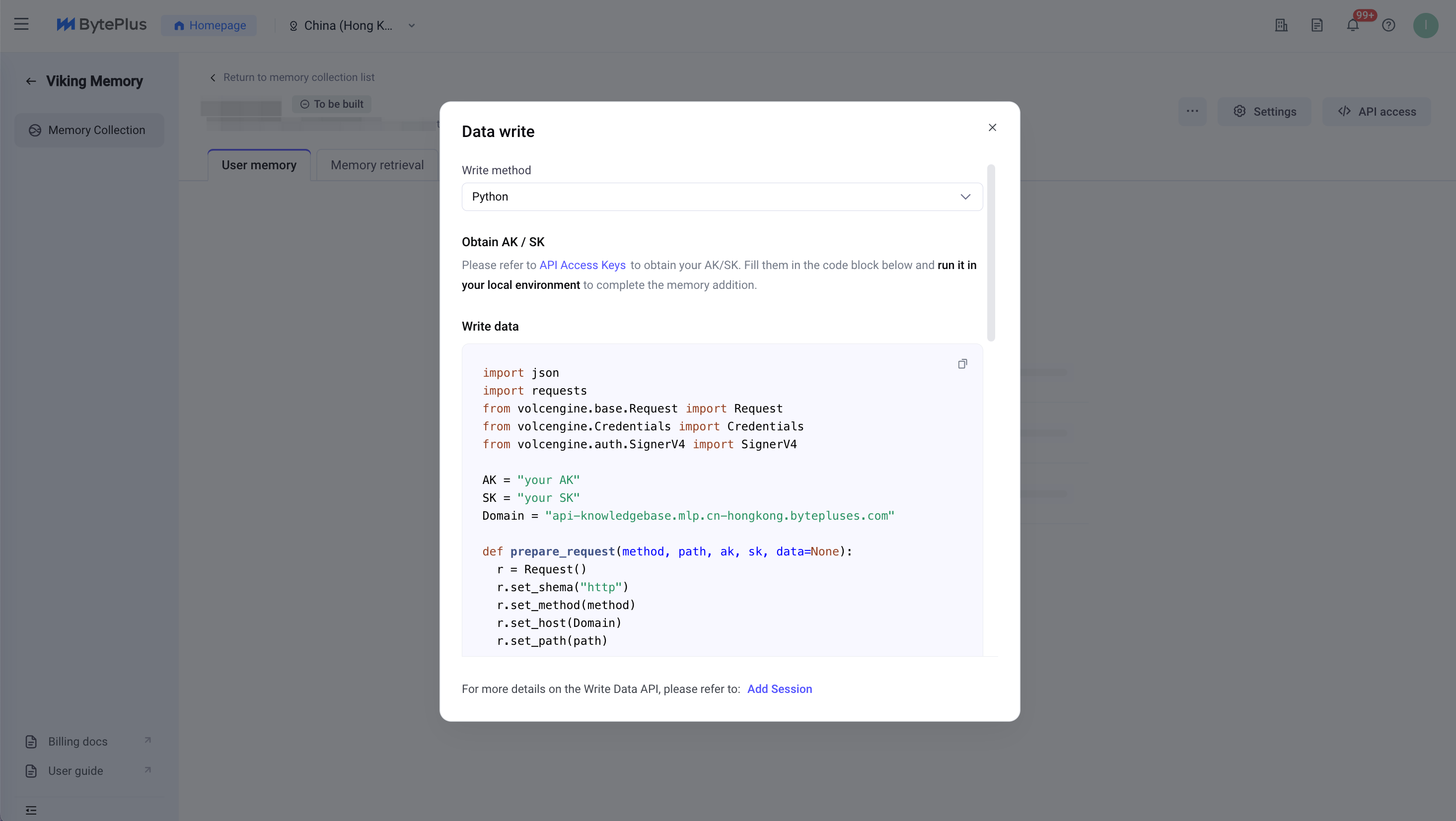
Task: Open the notifications bell
Action: click(1353, 25)
